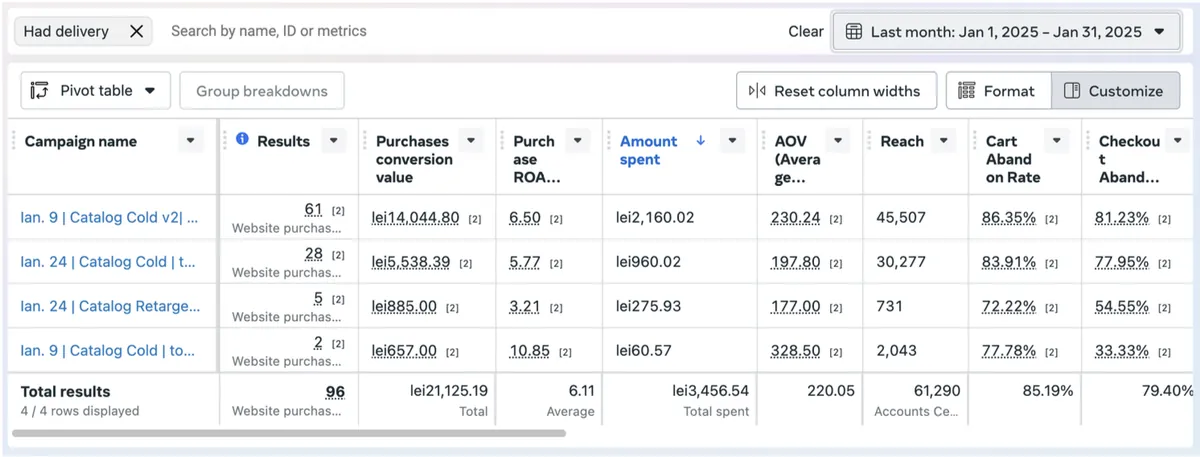Open Campaign name column dropdown arrow
The image size is (1200, 457).
click(190, 141)
